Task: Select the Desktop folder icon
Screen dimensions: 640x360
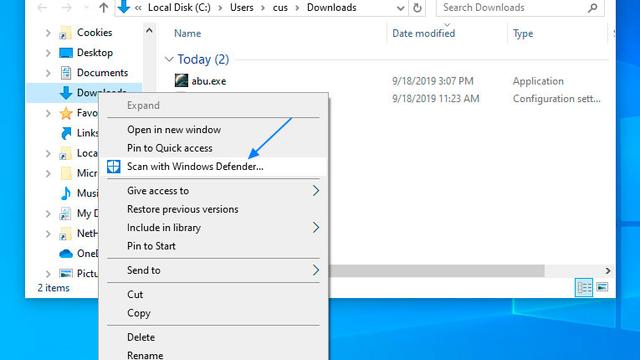Action: point(66,53)
